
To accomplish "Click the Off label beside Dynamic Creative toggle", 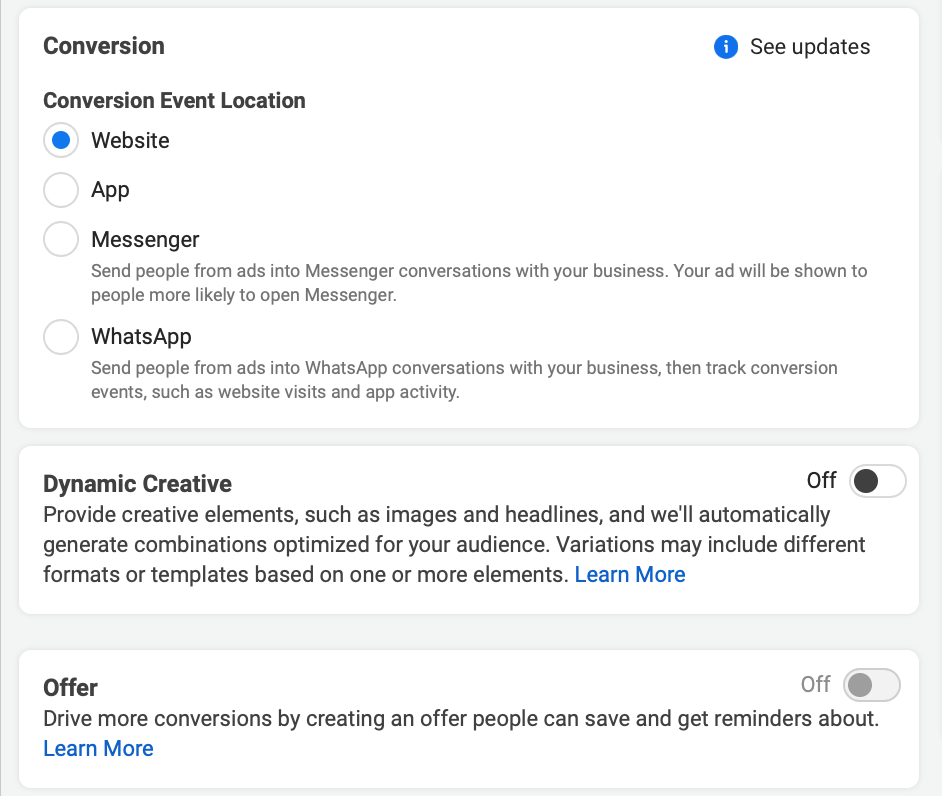I will (821, 481).
